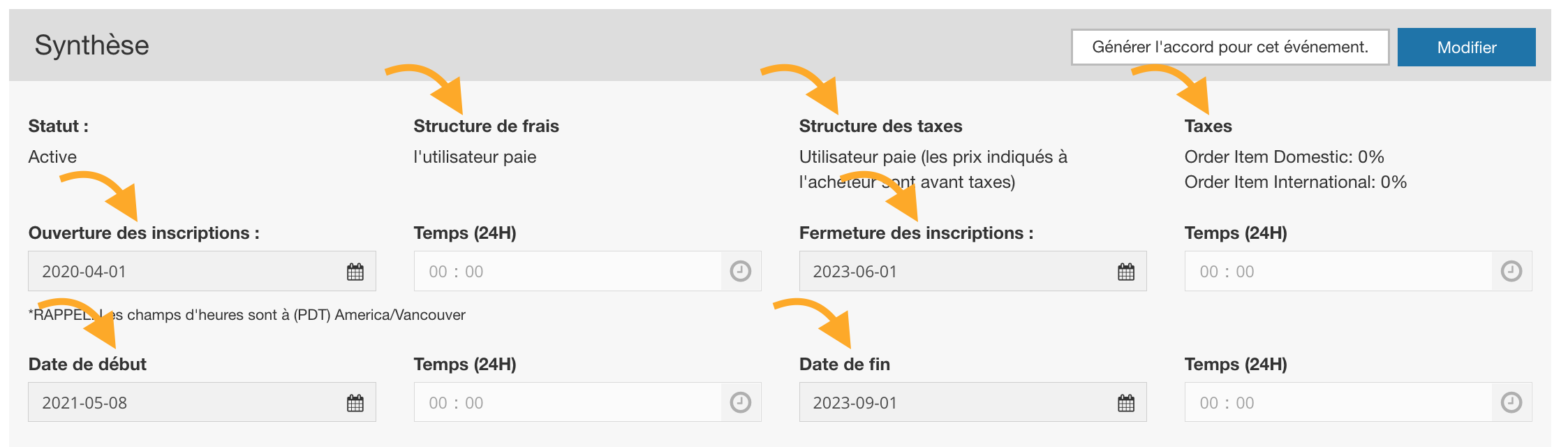Click the Modifier button

point(1466,47)
